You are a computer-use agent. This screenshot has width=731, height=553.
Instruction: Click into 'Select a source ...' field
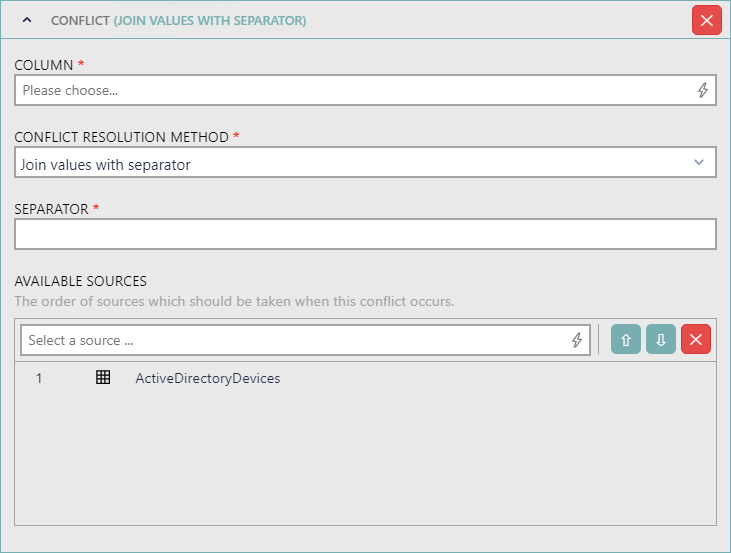coord(295,340)
